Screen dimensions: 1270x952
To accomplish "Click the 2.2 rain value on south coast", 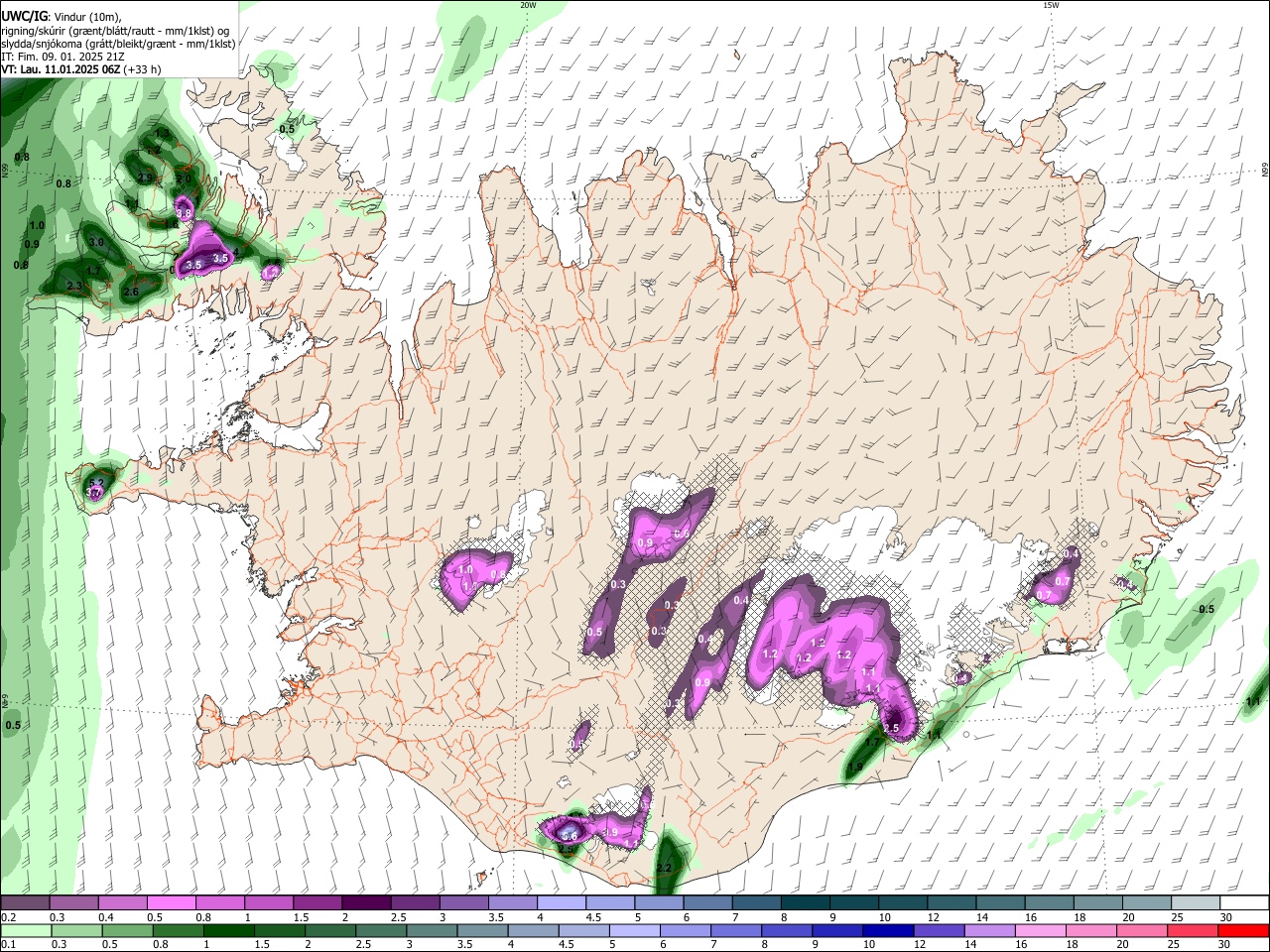I will point(665,869).
